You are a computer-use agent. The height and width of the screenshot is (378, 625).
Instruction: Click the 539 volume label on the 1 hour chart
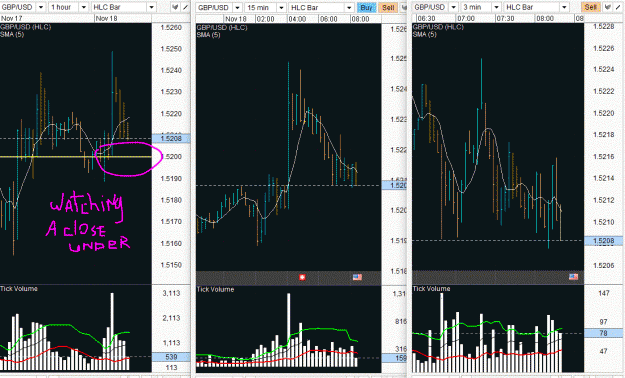pos(171,357)
